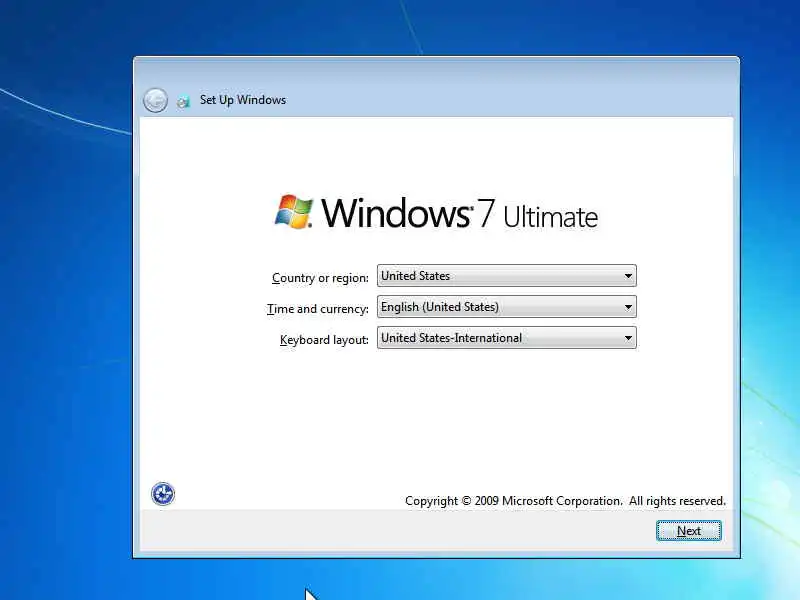
Task: Click the Next button
Action: coord(689,531)
